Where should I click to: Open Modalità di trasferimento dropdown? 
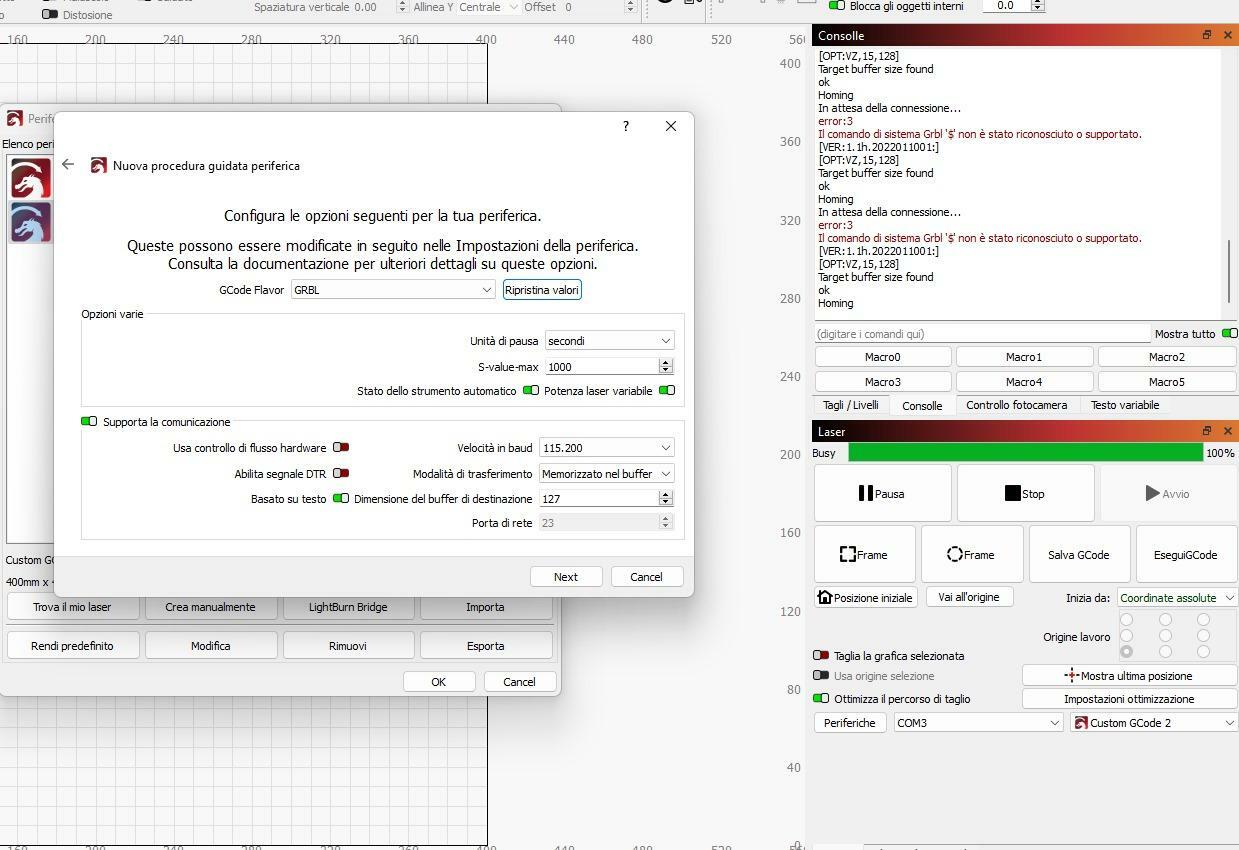[606, 474]
